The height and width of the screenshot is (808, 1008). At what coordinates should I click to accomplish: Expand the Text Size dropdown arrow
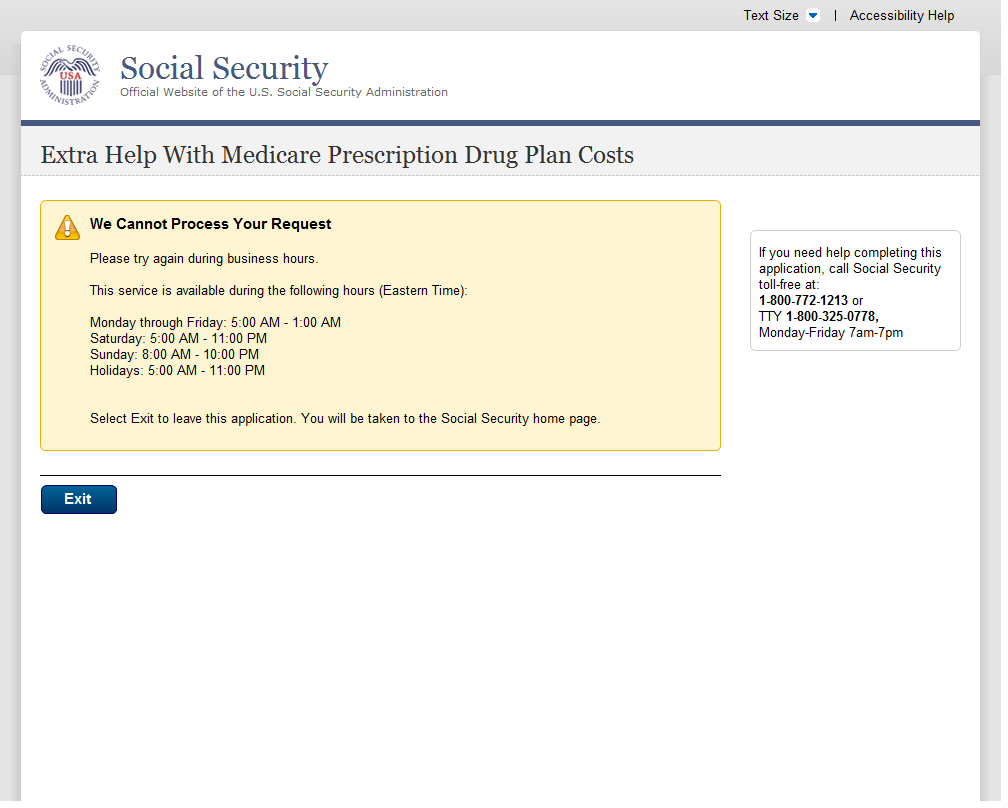[x=812, y=16]
